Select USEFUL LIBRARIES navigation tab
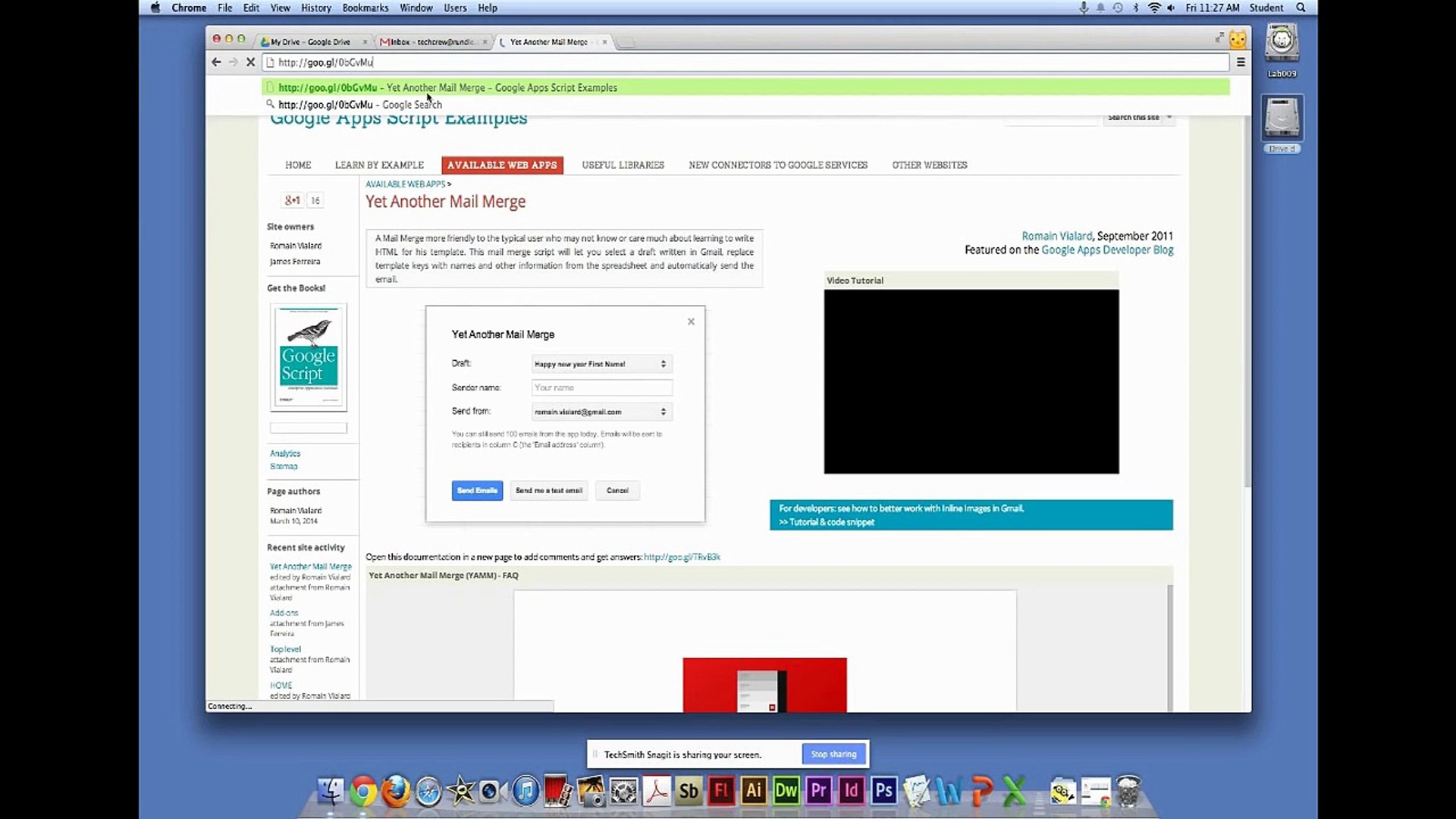 tap(623, 165)
